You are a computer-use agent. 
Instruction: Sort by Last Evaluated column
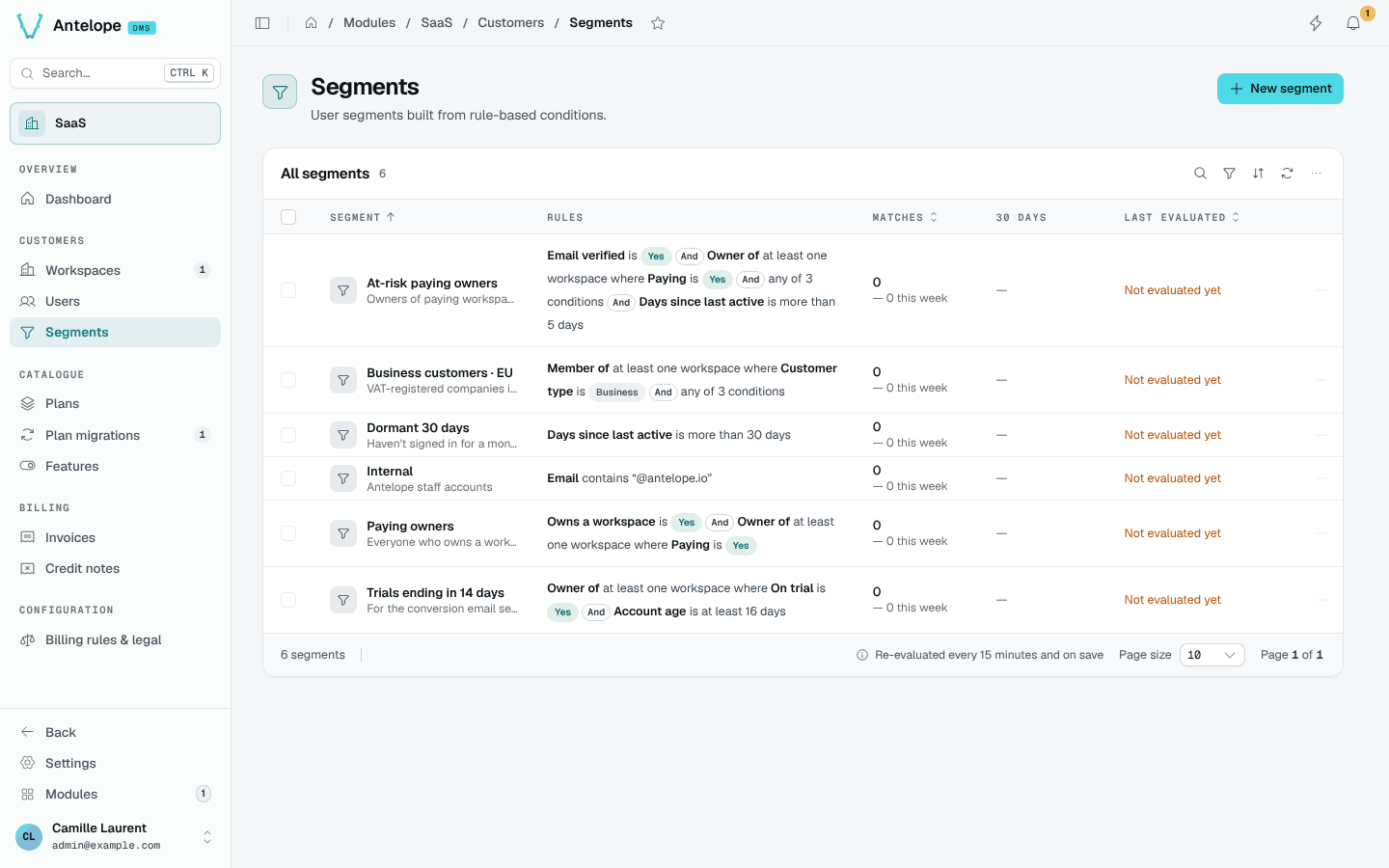click(x=1182, y=218)
